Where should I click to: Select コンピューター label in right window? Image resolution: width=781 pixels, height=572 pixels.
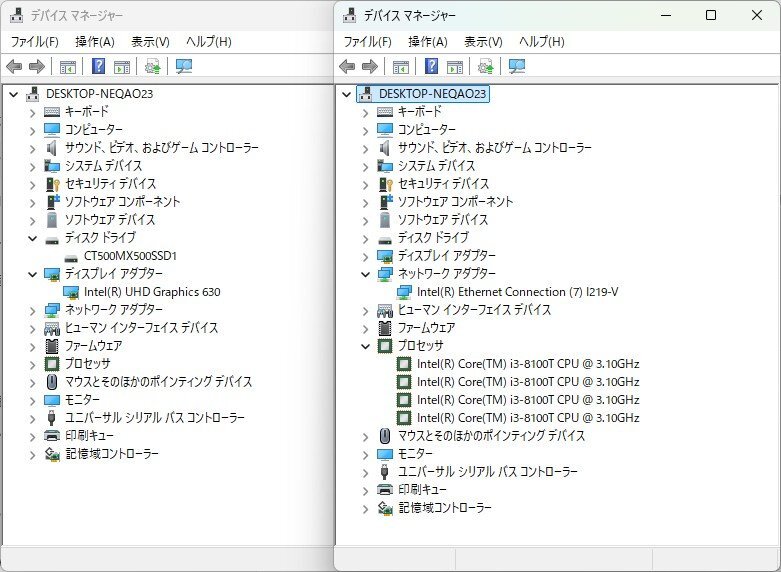(x=426, y=130)
